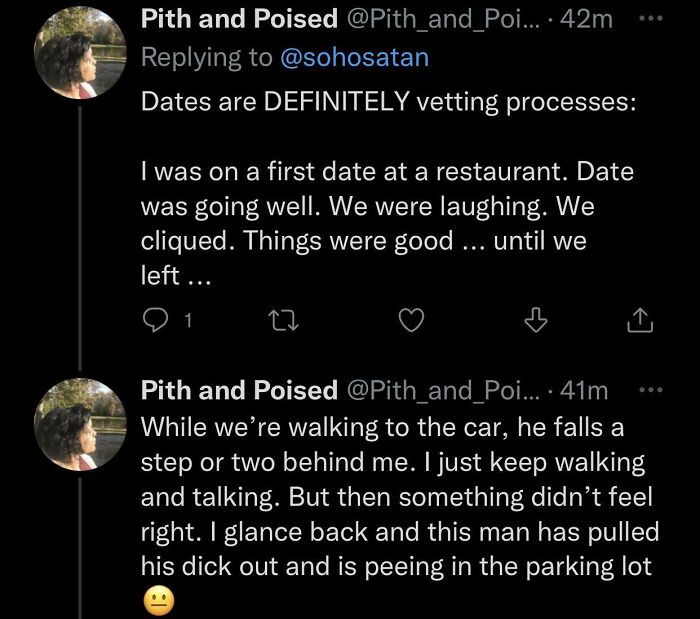
Task: Open the share icon on the first tweet
Action: tap(640, 320)
